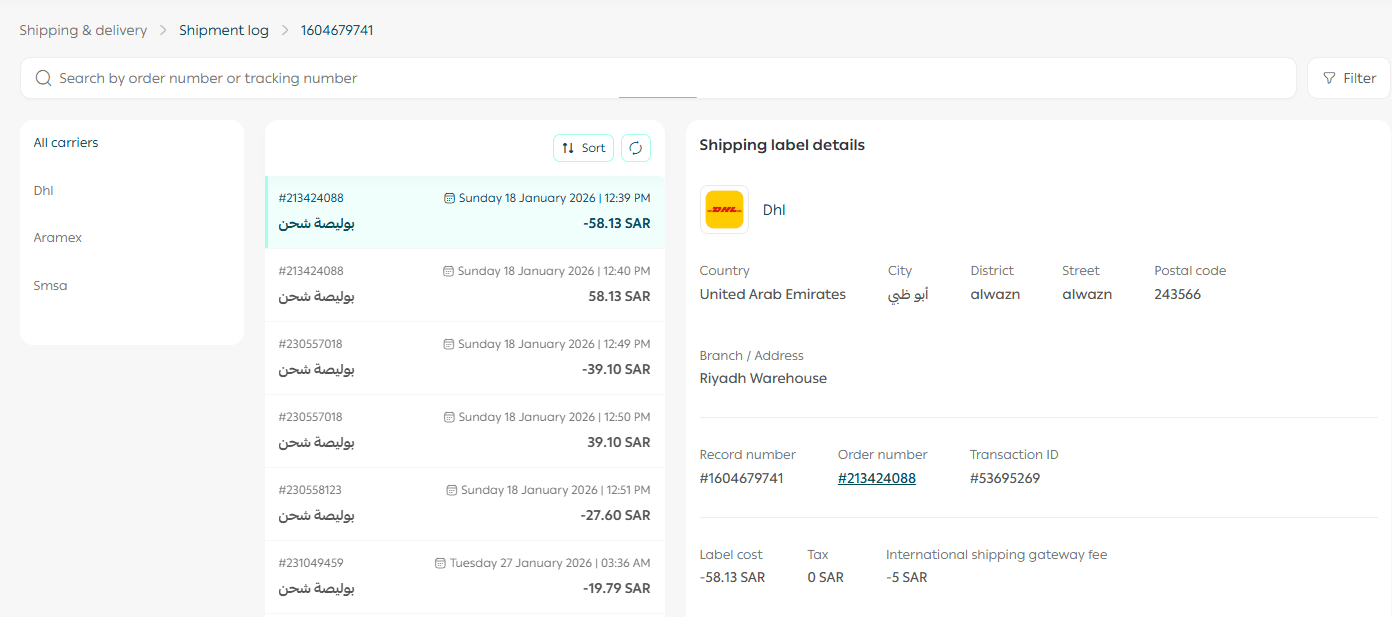Click calendar icon on 12:39 PM entry
This screenshot has width=1392, height=617.
(x=449, y=198)
